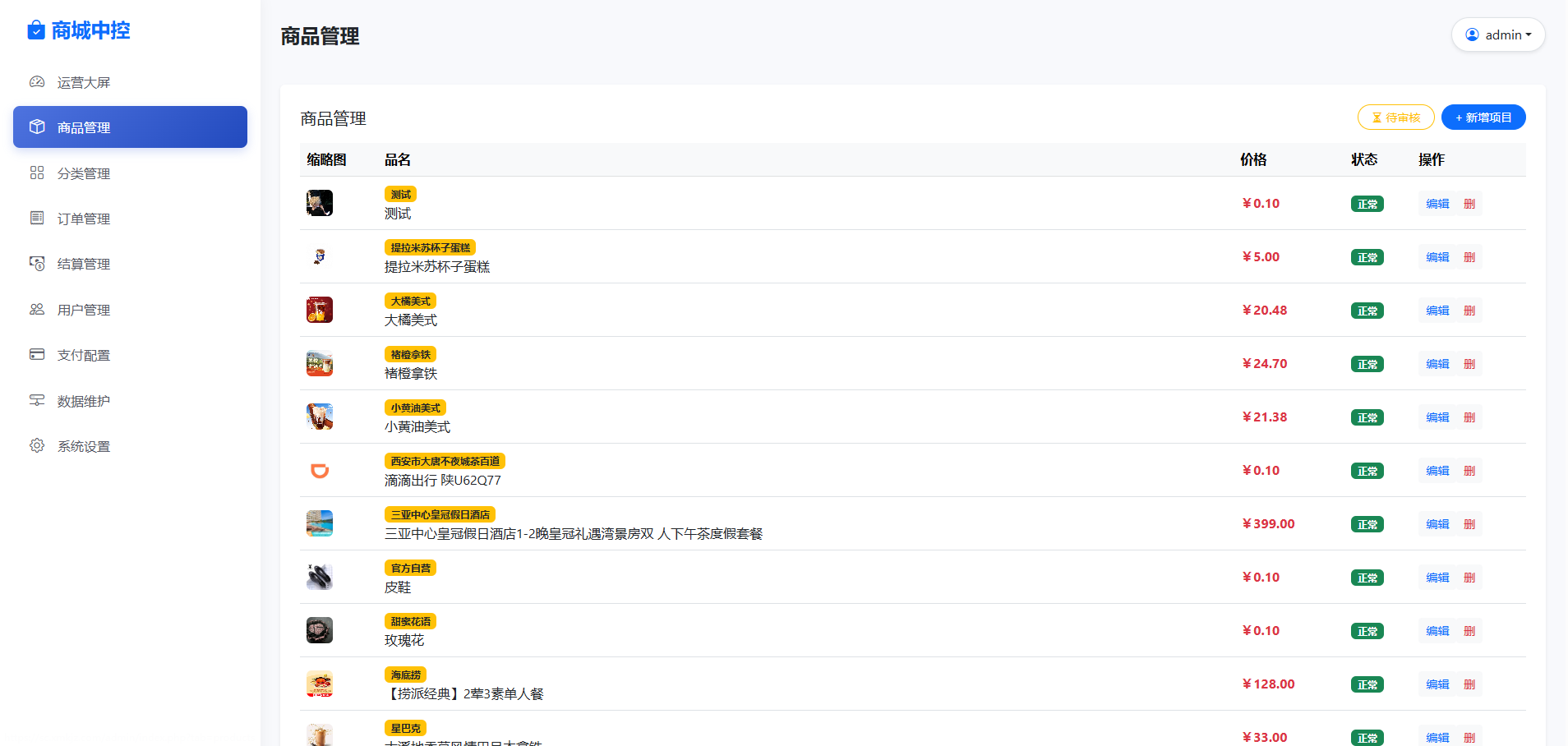Click the 三亚中心皇冠假日酒店 product thumbnail
The image size is (1568, 746).
coord(320,523)
